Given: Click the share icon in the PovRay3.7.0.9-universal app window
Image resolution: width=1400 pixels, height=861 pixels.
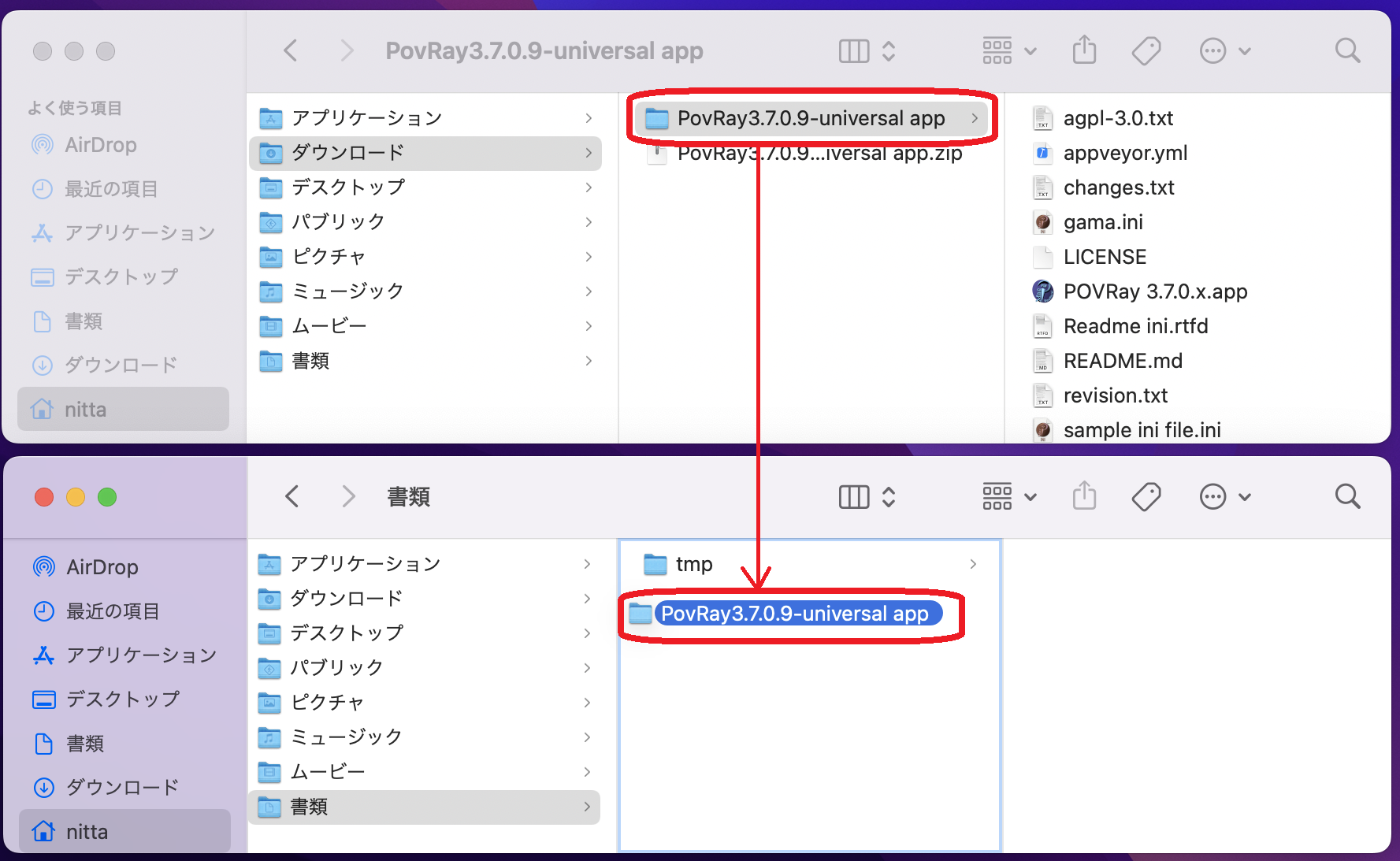Looking at the screenshot, I should pos(1084,50).
